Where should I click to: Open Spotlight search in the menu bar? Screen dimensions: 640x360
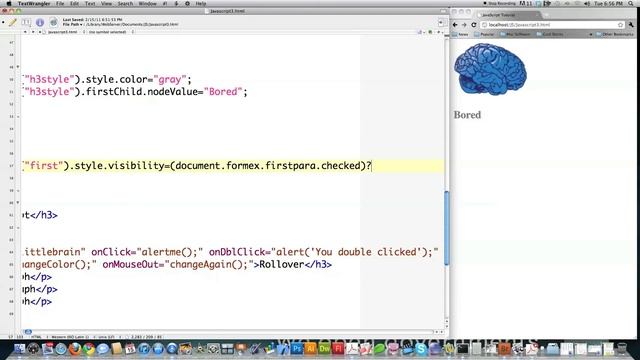click(x=631, y=3)
